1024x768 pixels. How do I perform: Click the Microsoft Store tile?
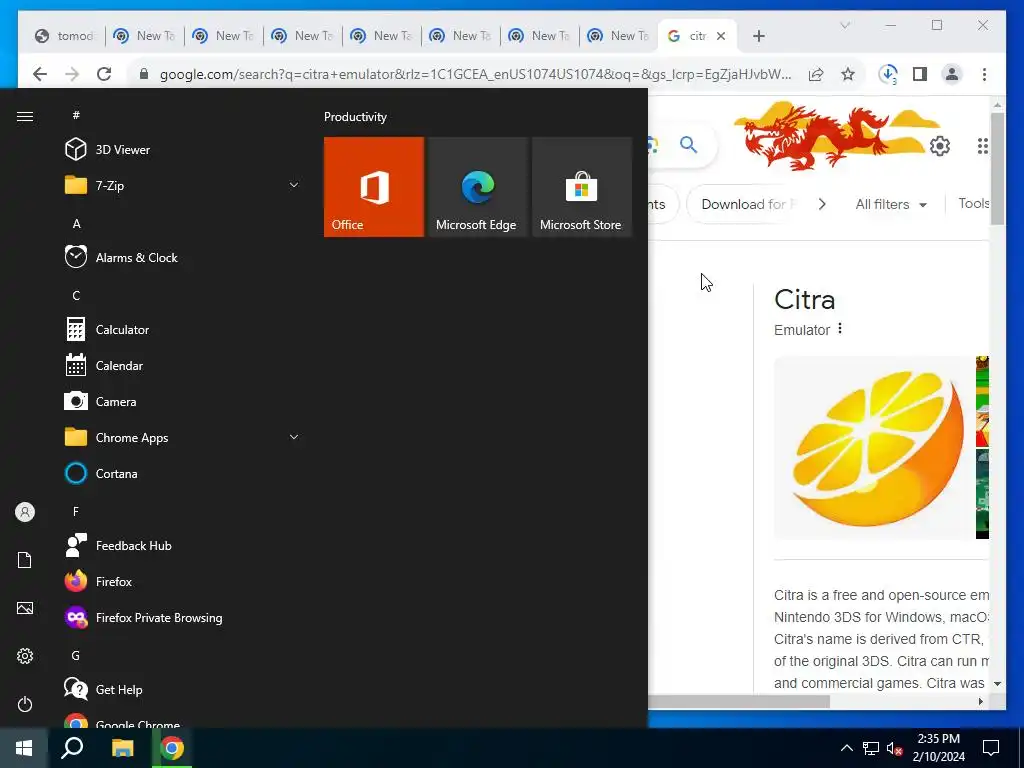pyautogui.click(x=582, y=187)
